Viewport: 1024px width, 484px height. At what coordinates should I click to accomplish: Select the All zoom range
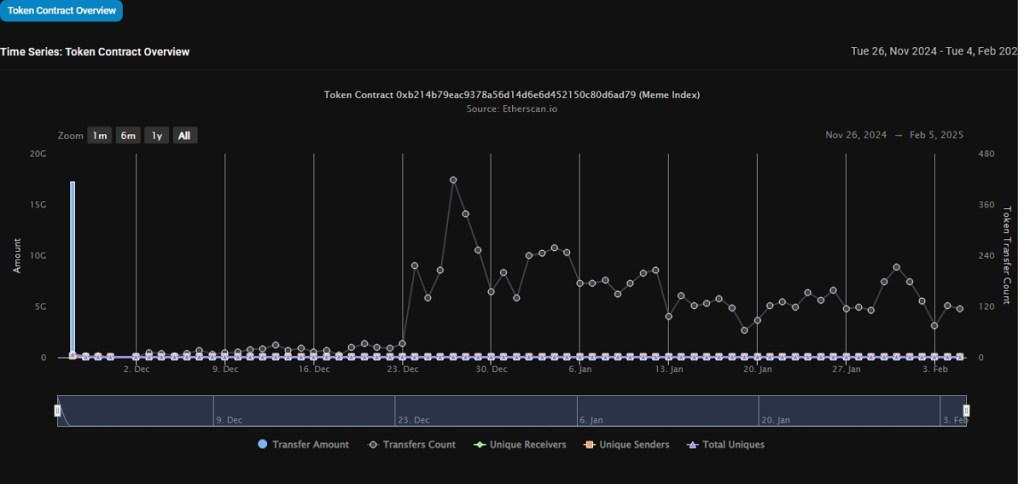(184, 136)
